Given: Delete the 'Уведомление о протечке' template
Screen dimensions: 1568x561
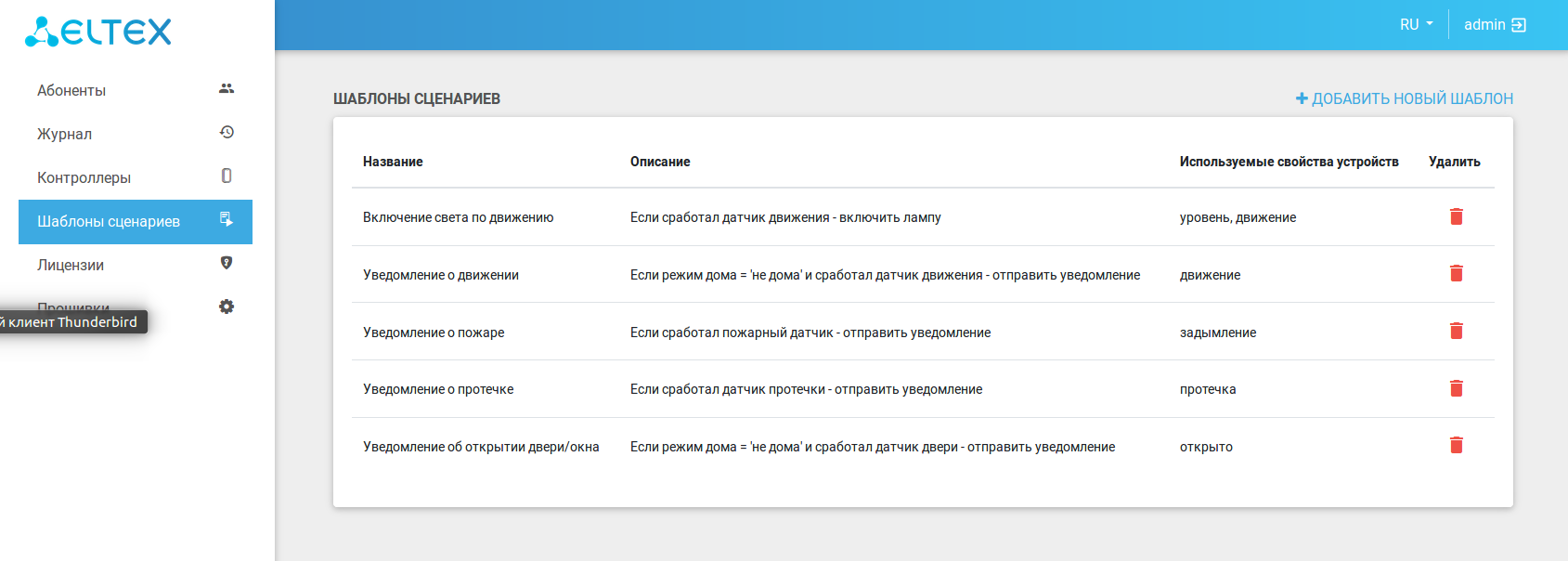Looking at the screenshot, I should point(1456,388).
